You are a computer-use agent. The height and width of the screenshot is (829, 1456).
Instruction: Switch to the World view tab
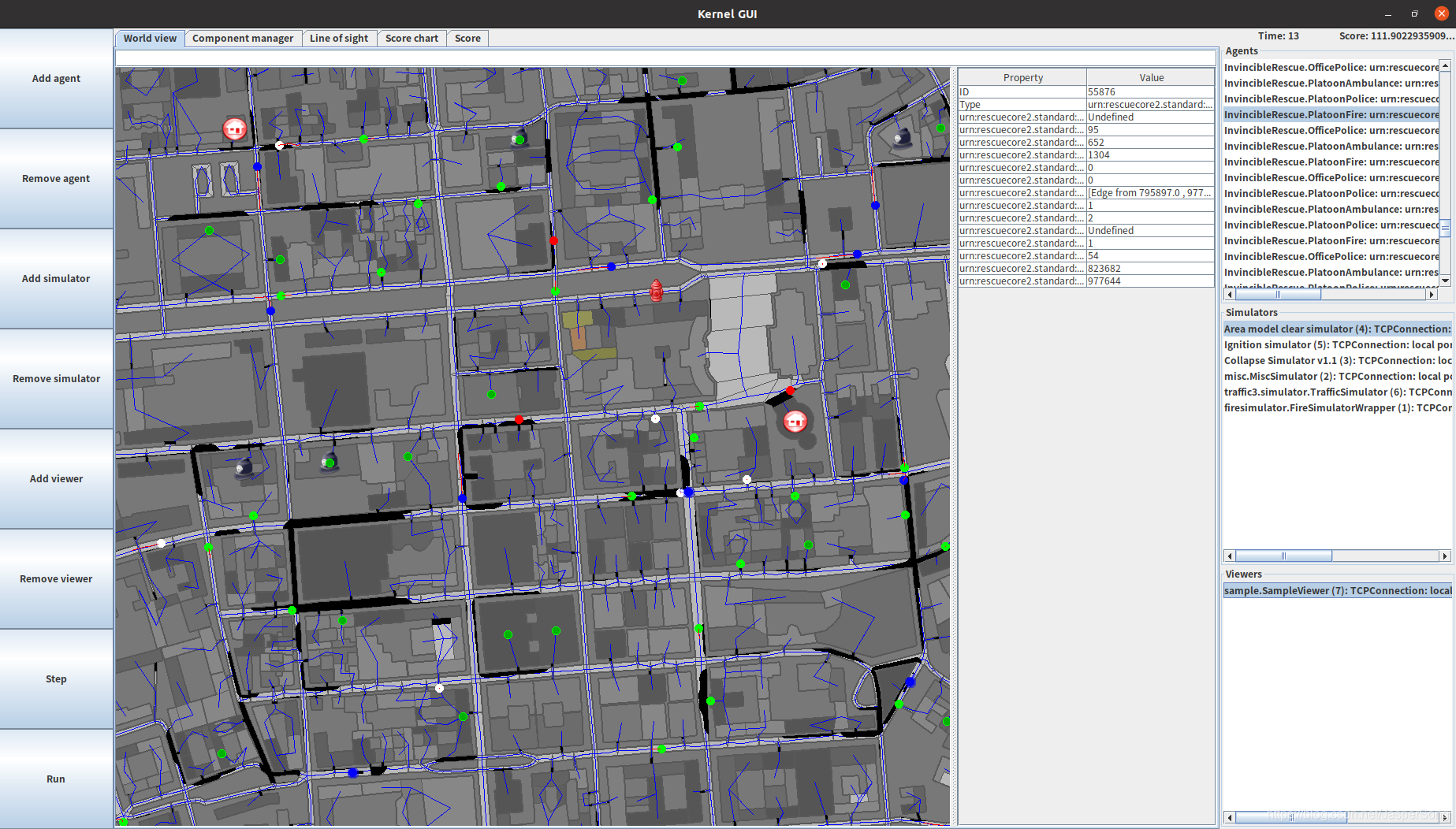(150, 38)
